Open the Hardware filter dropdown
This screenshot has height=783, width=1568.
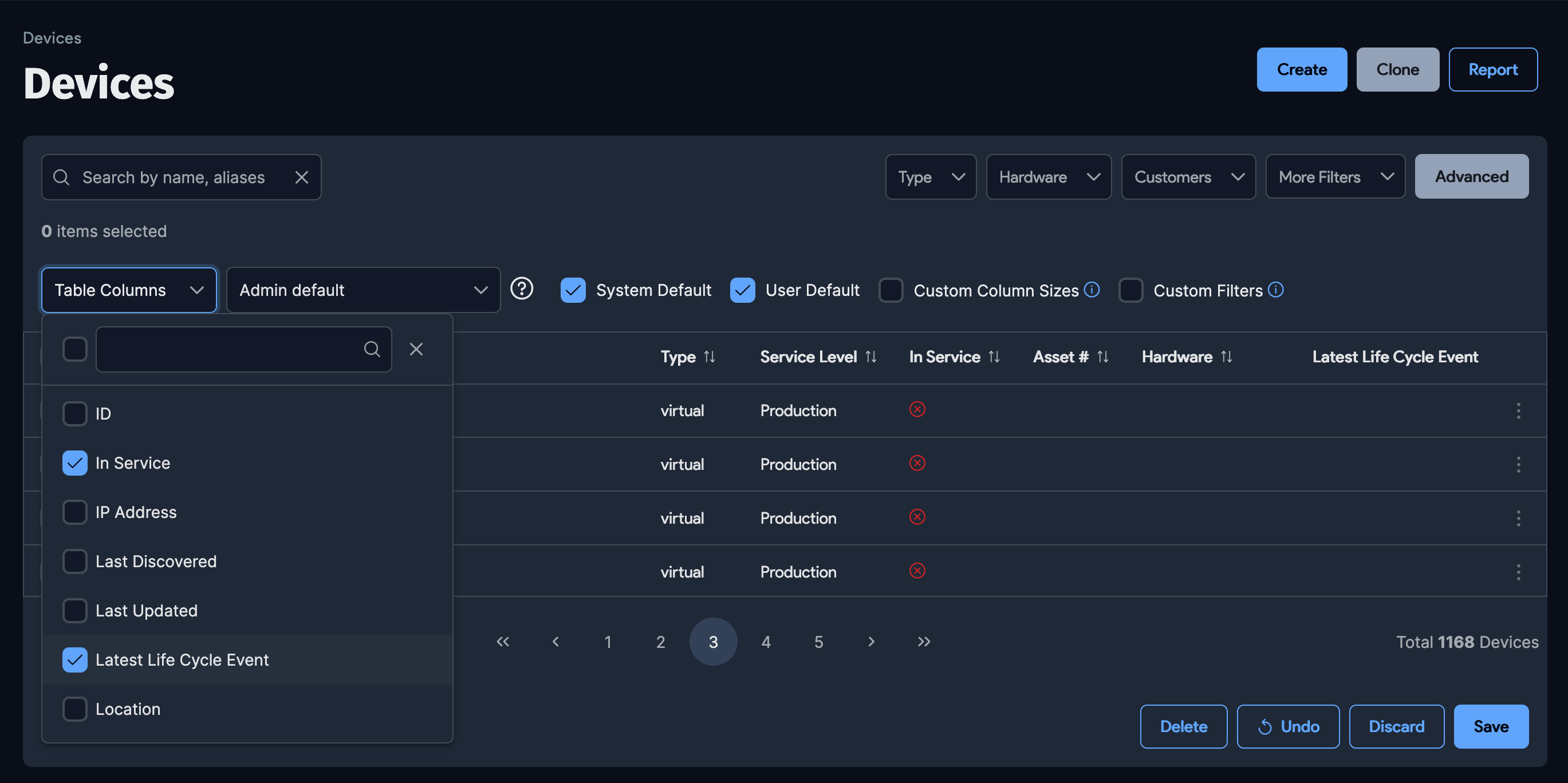[1048, 177]
